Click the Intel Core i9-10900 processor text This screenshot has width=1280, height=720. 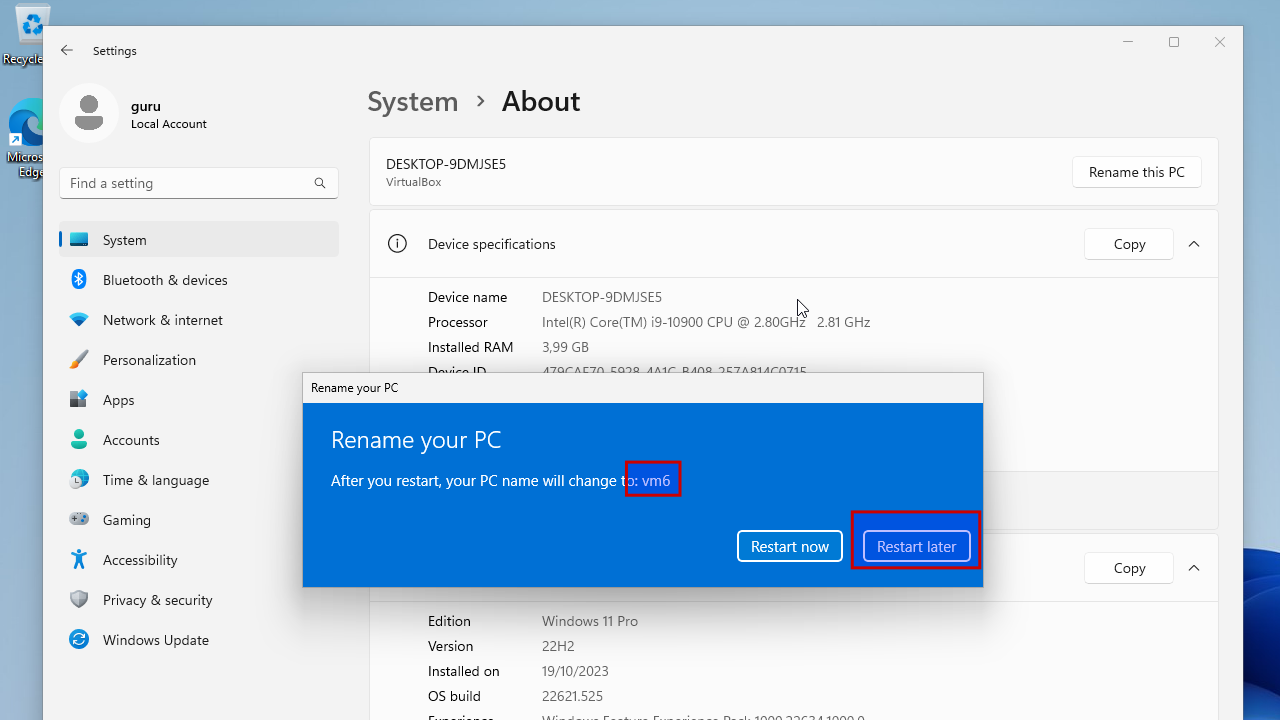[x=706, y=322]
